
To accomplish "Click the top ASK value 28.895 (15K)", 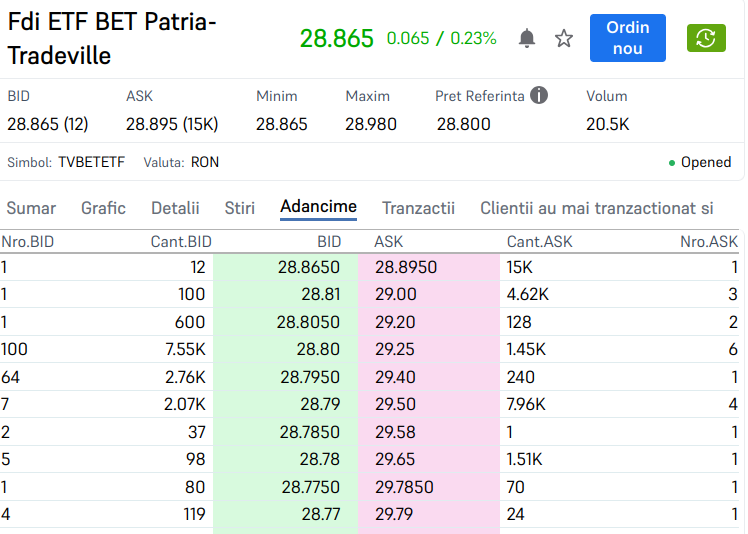I will point(172,124).
